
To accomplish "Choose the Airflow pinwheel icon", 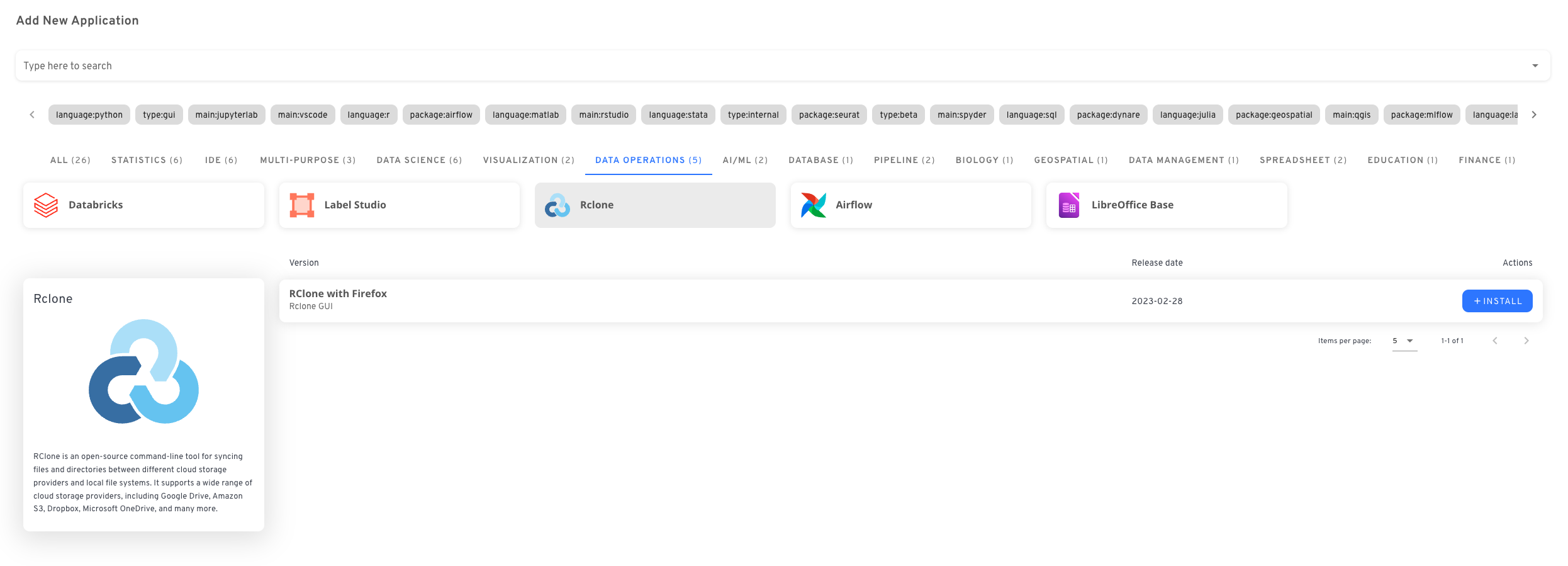I will pyautogui.click(x=813, y=205).
